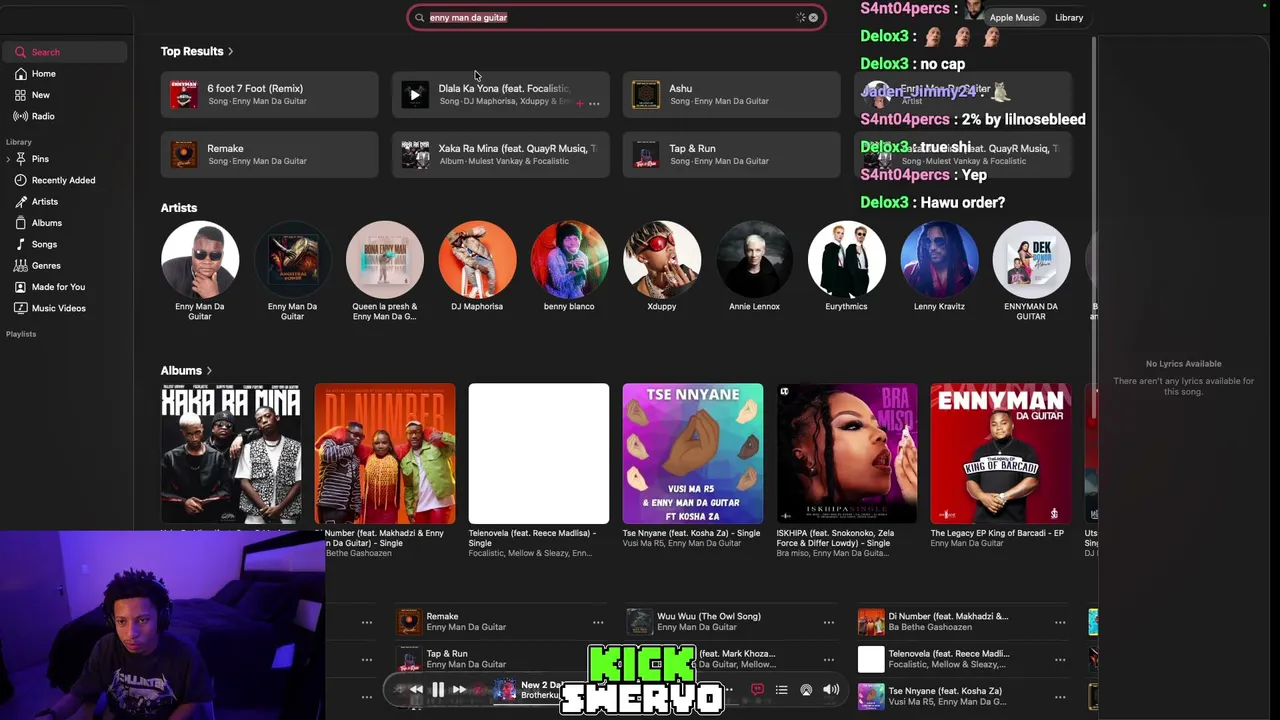Open the Xaka Ra Mina album result
Viewport: 1280px width, 720px height.
(501, 155)
